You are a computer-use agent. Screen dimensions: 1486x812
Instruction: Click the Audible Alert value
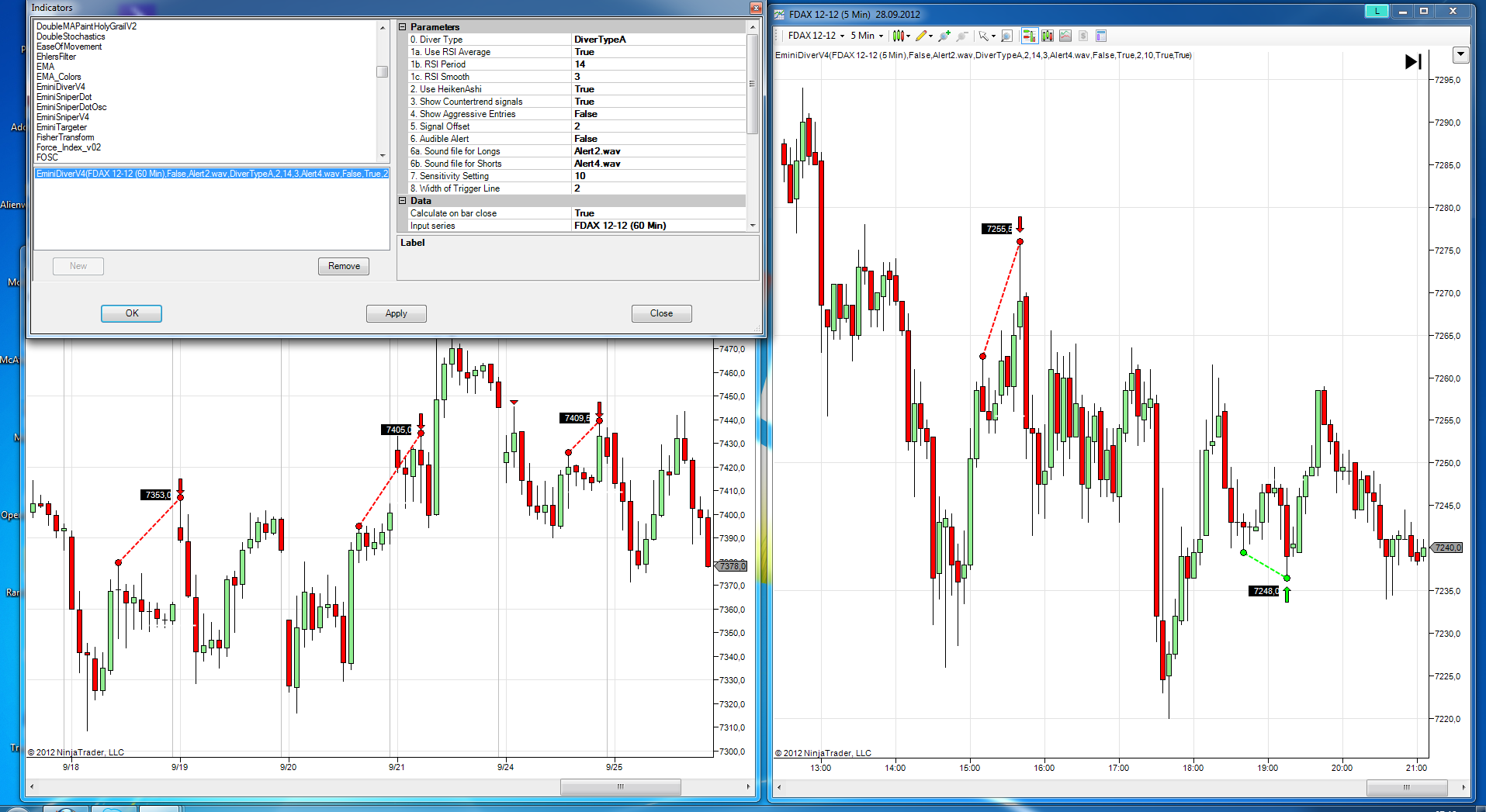(659, 139)
